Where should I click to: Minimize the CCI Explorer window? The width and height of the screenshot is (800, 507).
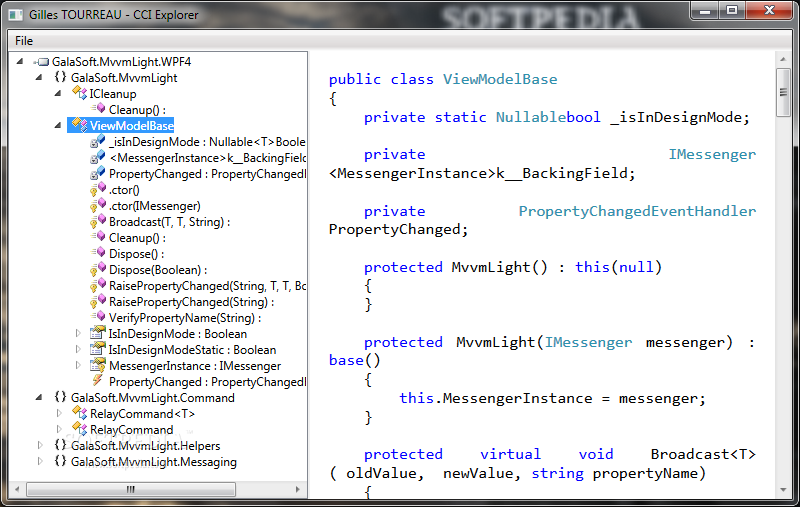[706, 10]
